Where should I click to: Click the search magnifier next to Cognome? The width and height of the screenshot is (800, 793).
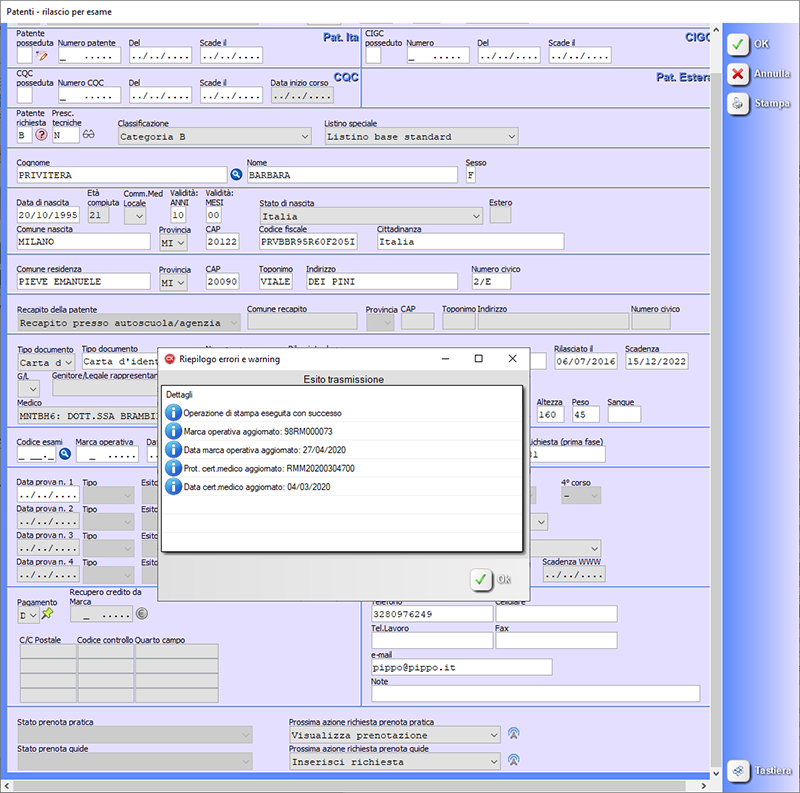[237, 175]
